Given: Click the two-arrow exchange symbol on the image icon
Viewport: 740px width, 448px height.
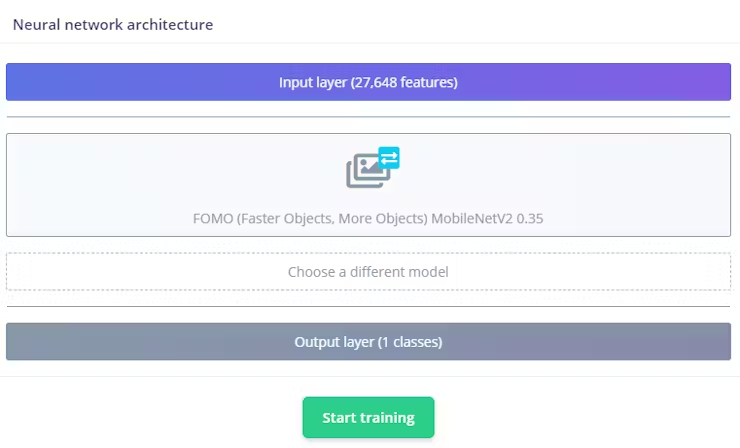Looking at the screenshot, I should [389, 158].
